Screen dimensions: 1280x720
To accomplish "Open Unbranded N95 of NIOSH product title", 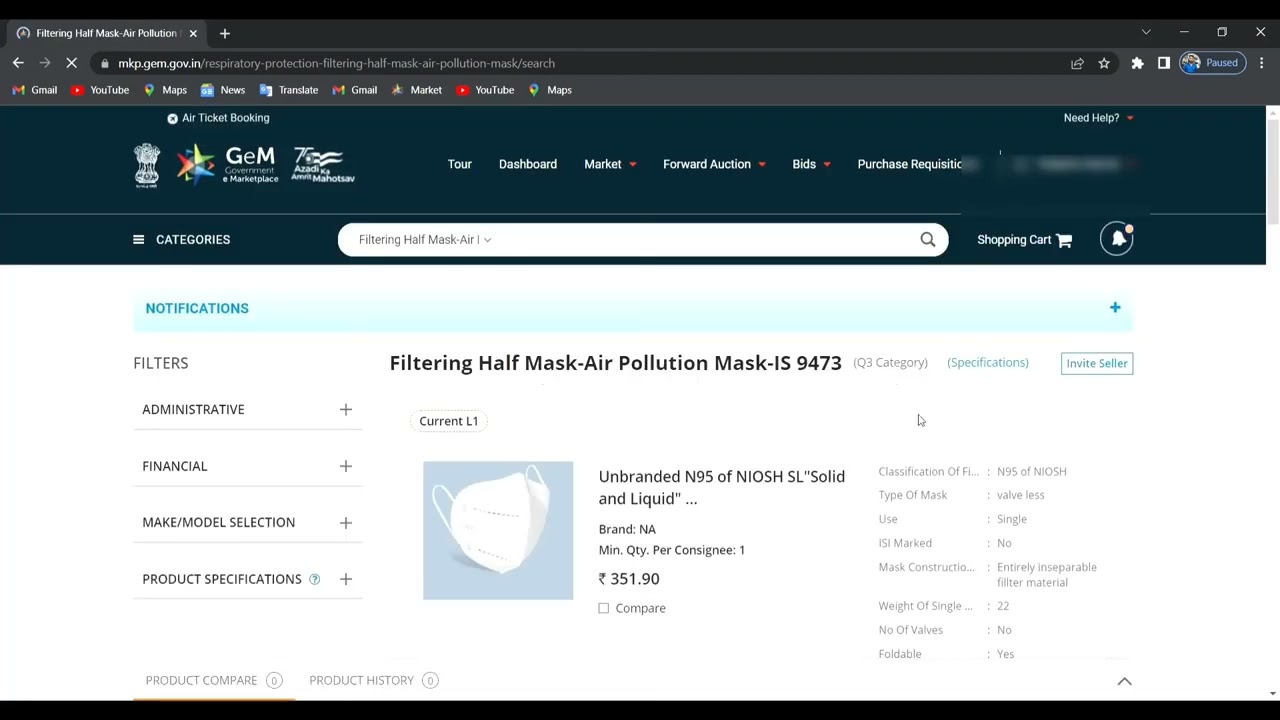I will tap(722, 487).
